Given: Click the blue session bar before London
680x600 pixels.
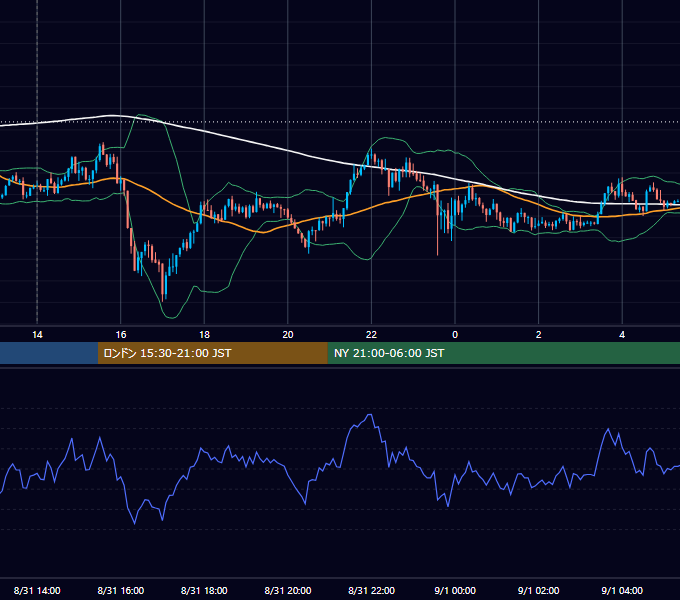Looking at the screenshot, I should coord(49,353).
